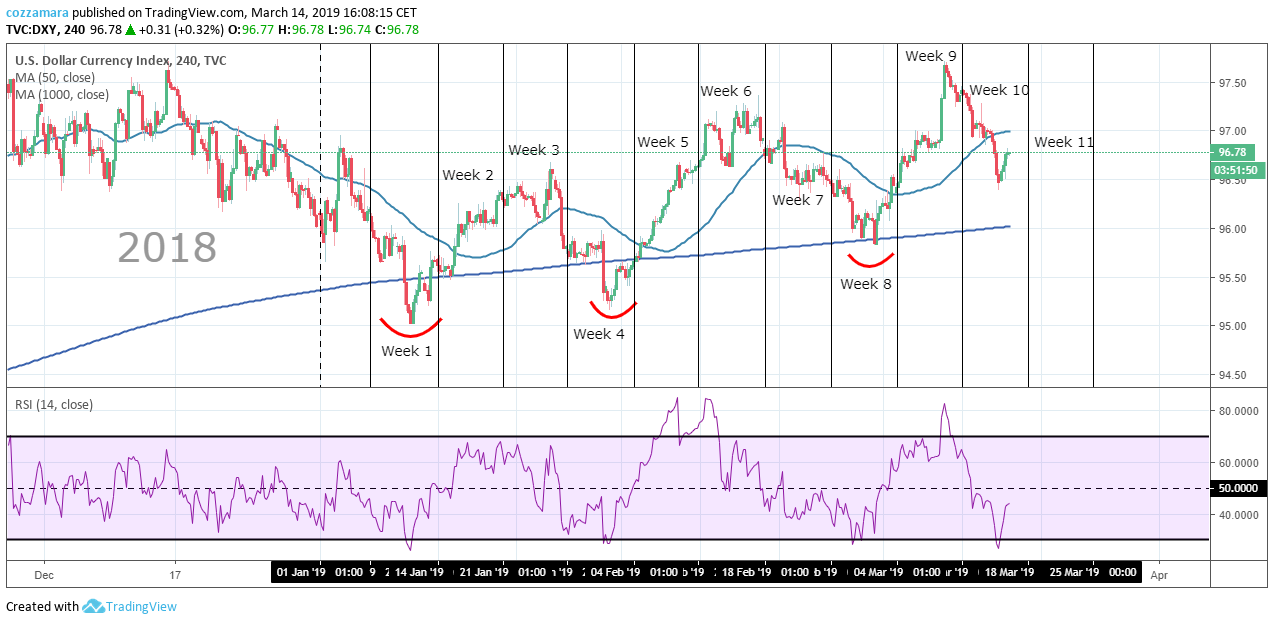Click the 50.0000 RSI midline tag
1274x624 pixels.
pos(1238,488)
